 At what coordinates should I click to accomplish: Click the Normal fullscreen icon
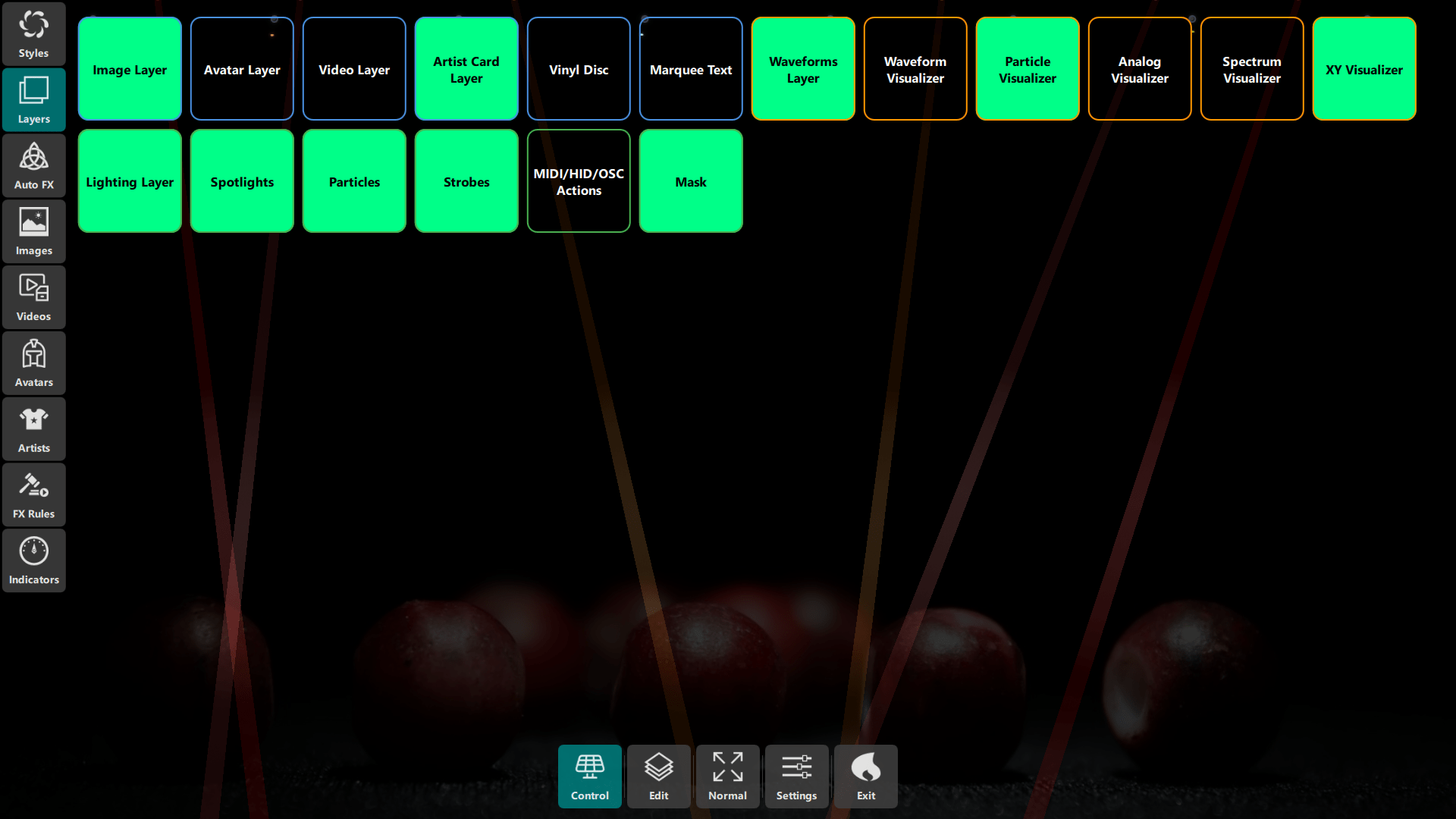pyautogui.click(x=727, y=776)
